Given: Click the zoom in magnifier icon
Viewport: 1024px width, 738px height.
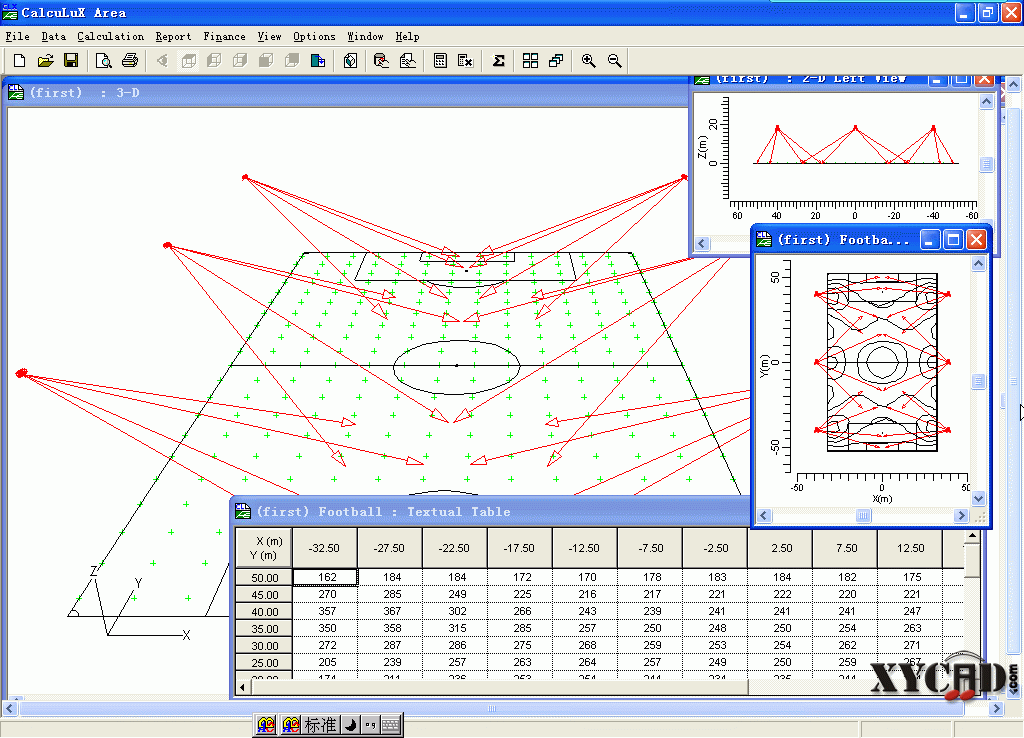Looking at the screenshot, I should [588, 61].
